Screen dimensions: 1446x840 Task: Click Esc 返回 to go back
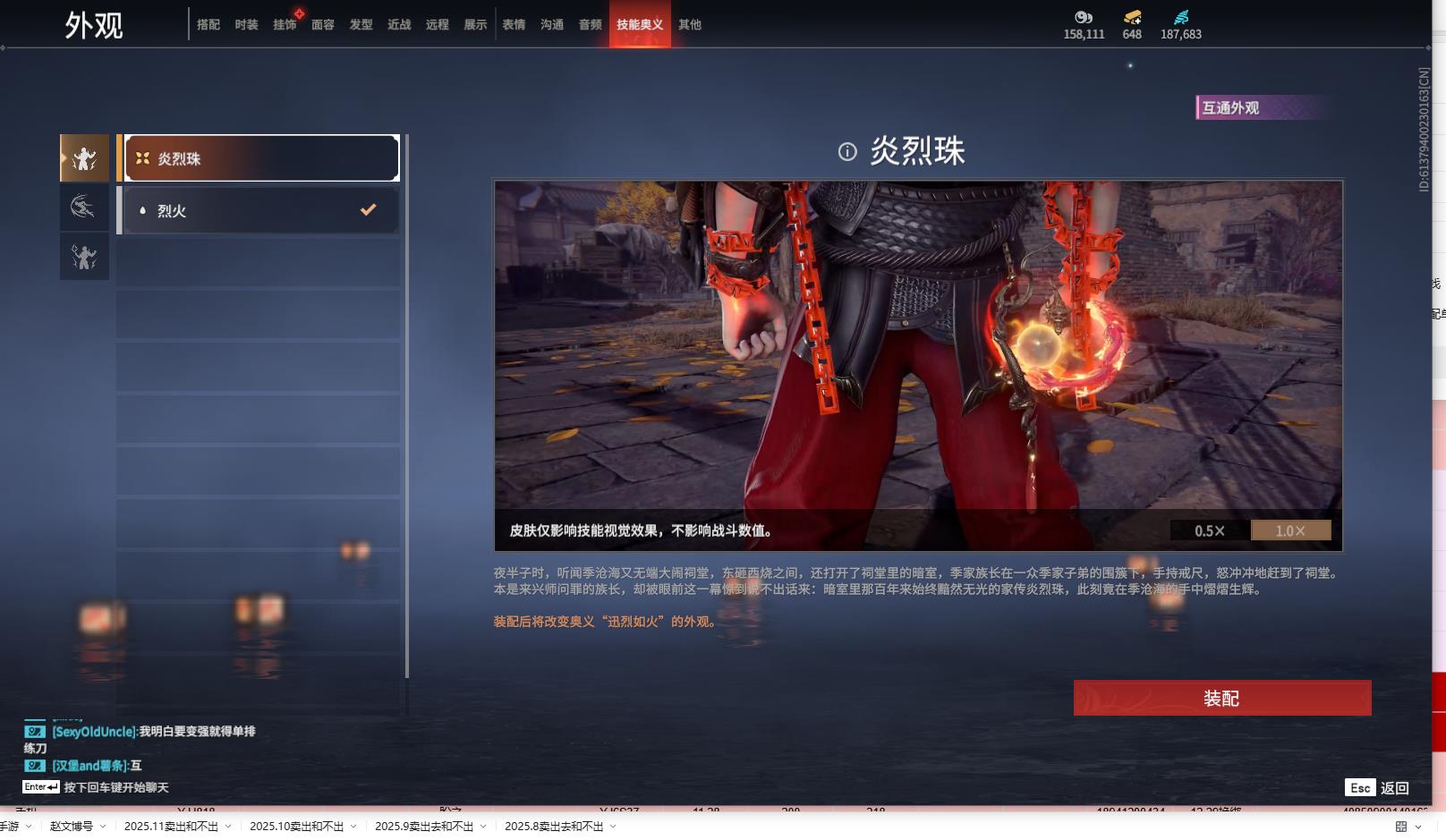coord(1377,787)
